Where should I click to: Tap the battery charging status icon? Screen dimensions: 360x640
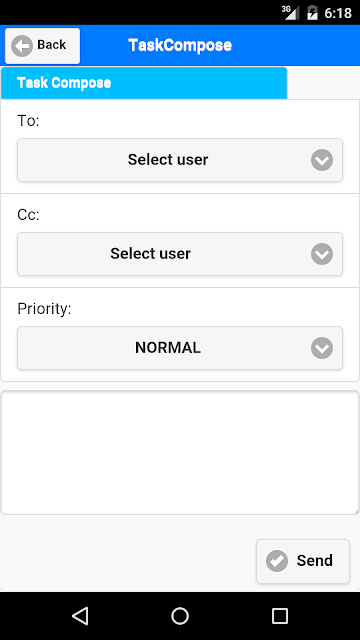point(312,12)
